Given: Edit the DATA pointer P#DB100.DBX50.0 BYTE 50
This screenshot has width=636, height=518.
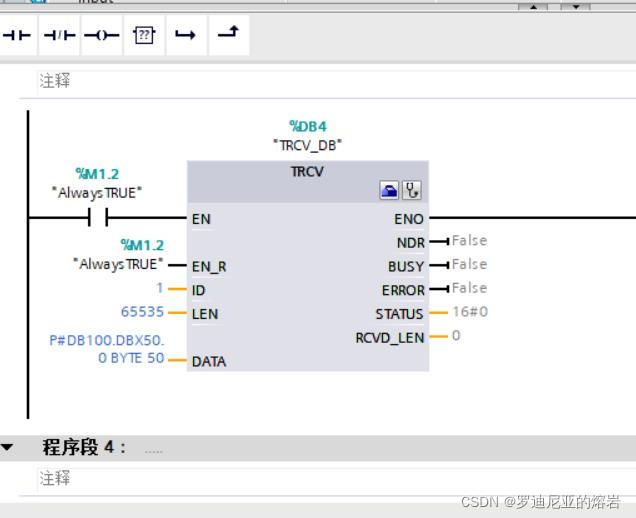Looking at the screenshot, I should click(x=107, y=349).
